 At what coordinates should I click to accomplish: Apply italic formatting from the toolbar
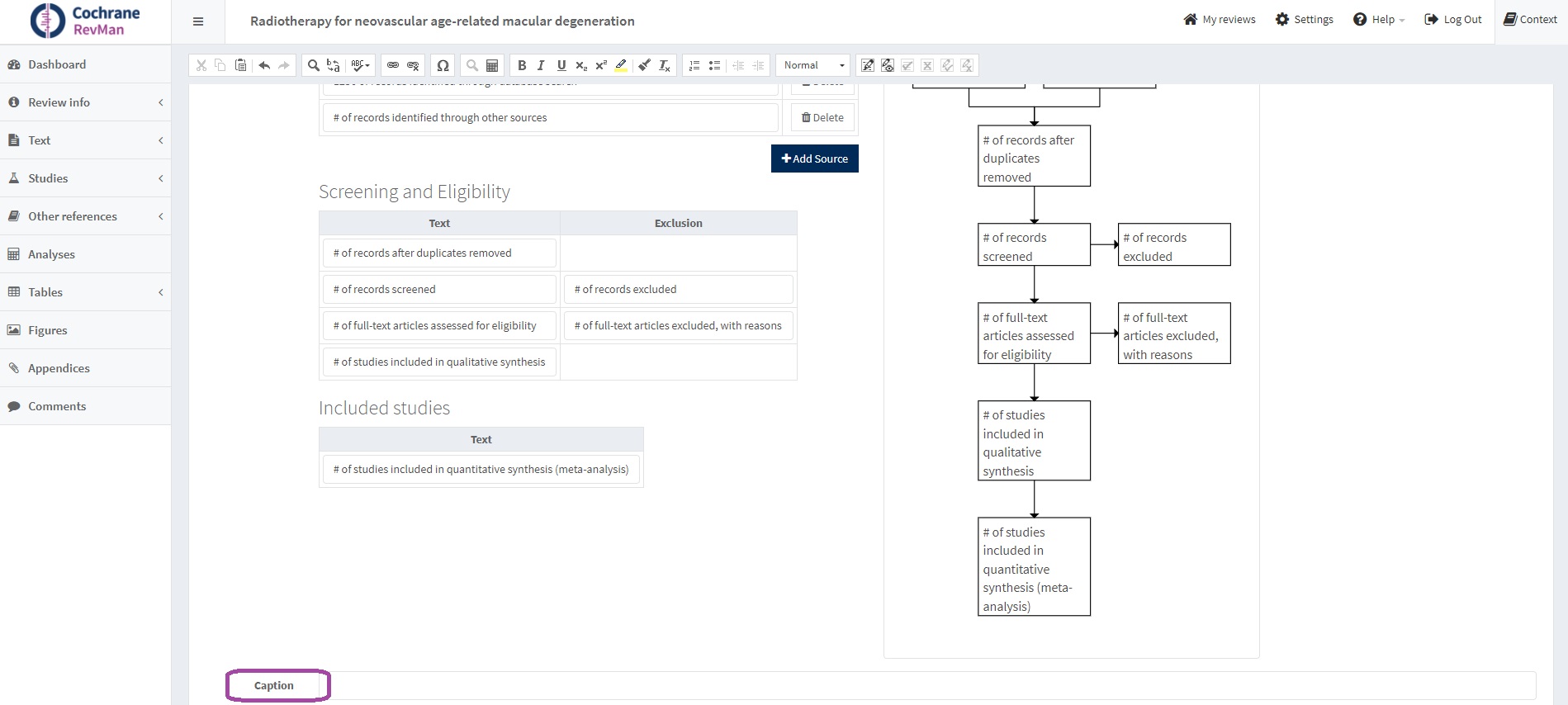coord(542,65)
